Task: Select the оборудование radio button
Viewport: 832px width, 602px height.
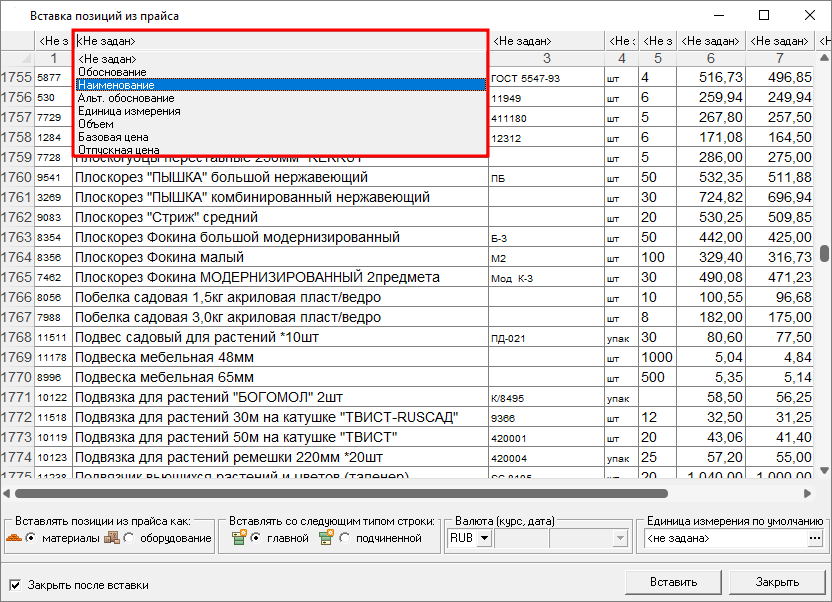Action: pyautogui.click(x=129, y=539)
